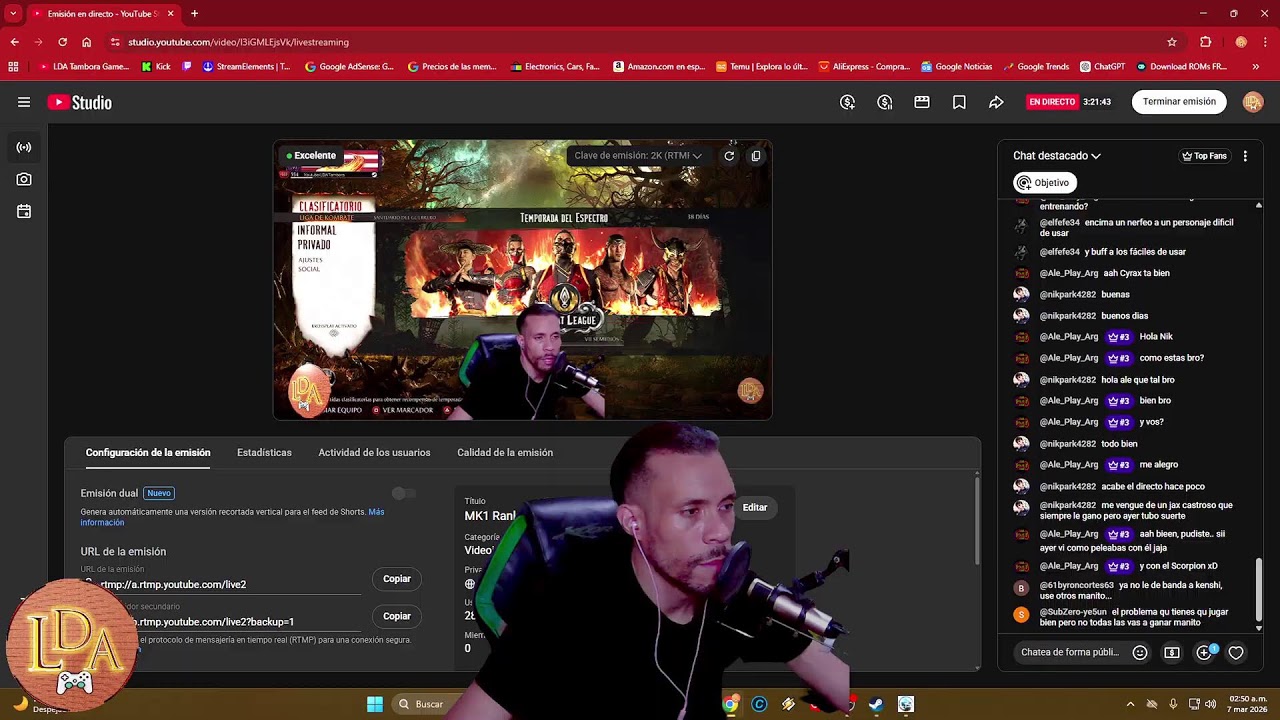Click the bookmark marker icon in header
The image size is (1280, 720).
(959, 102)
